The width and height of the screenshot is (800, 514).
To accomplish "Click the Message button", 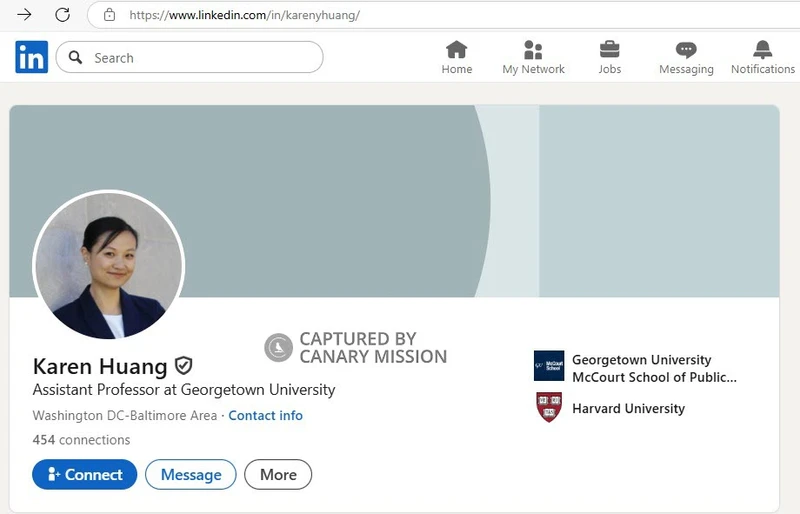I will coord(191,474).
